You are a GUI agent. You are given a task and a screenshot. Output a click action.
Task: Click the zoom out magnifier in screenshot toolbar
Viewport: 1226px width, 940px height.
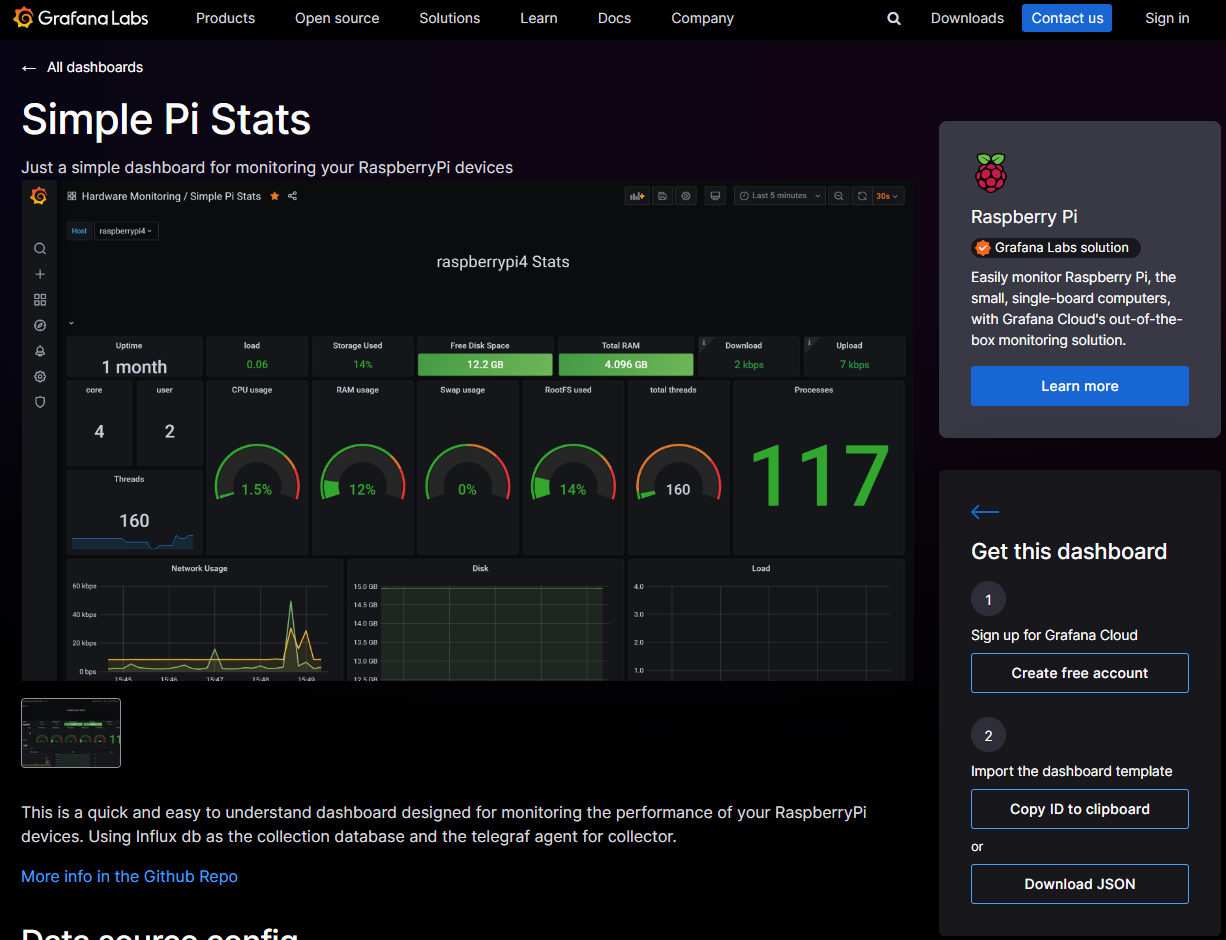(839, 196)
